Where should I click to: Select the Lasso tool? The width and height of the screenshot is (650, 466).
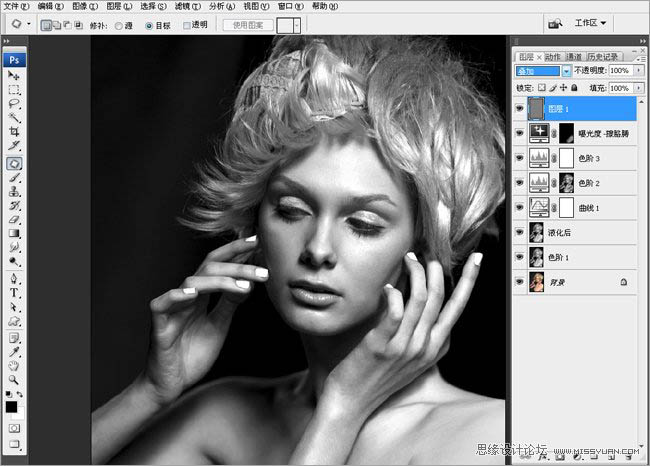tap(15, 104)
